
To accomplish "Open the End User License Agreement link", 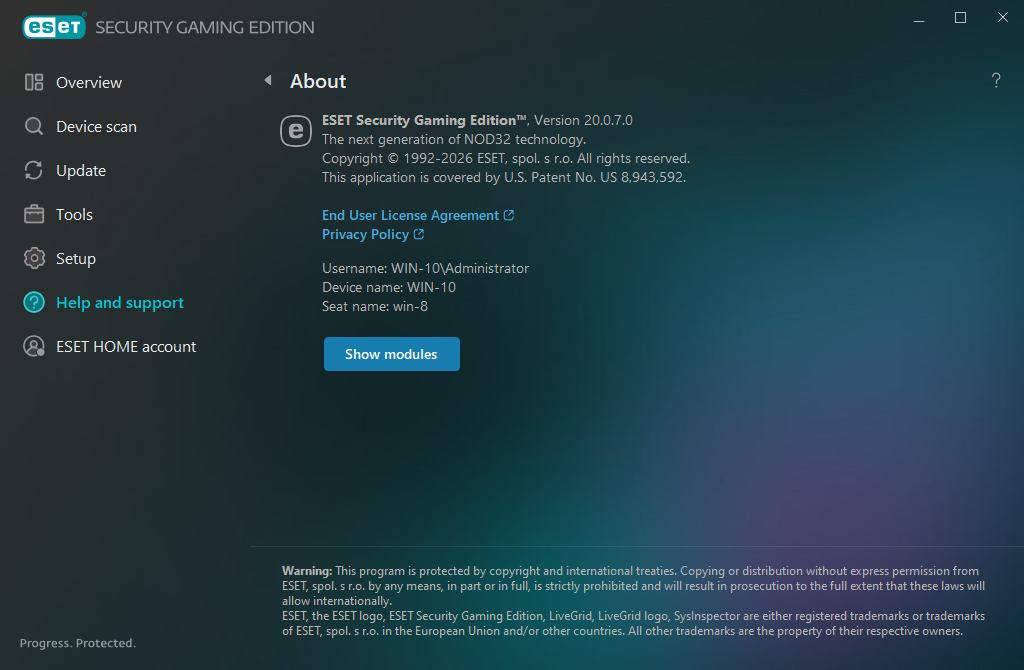I will [410, 215].
